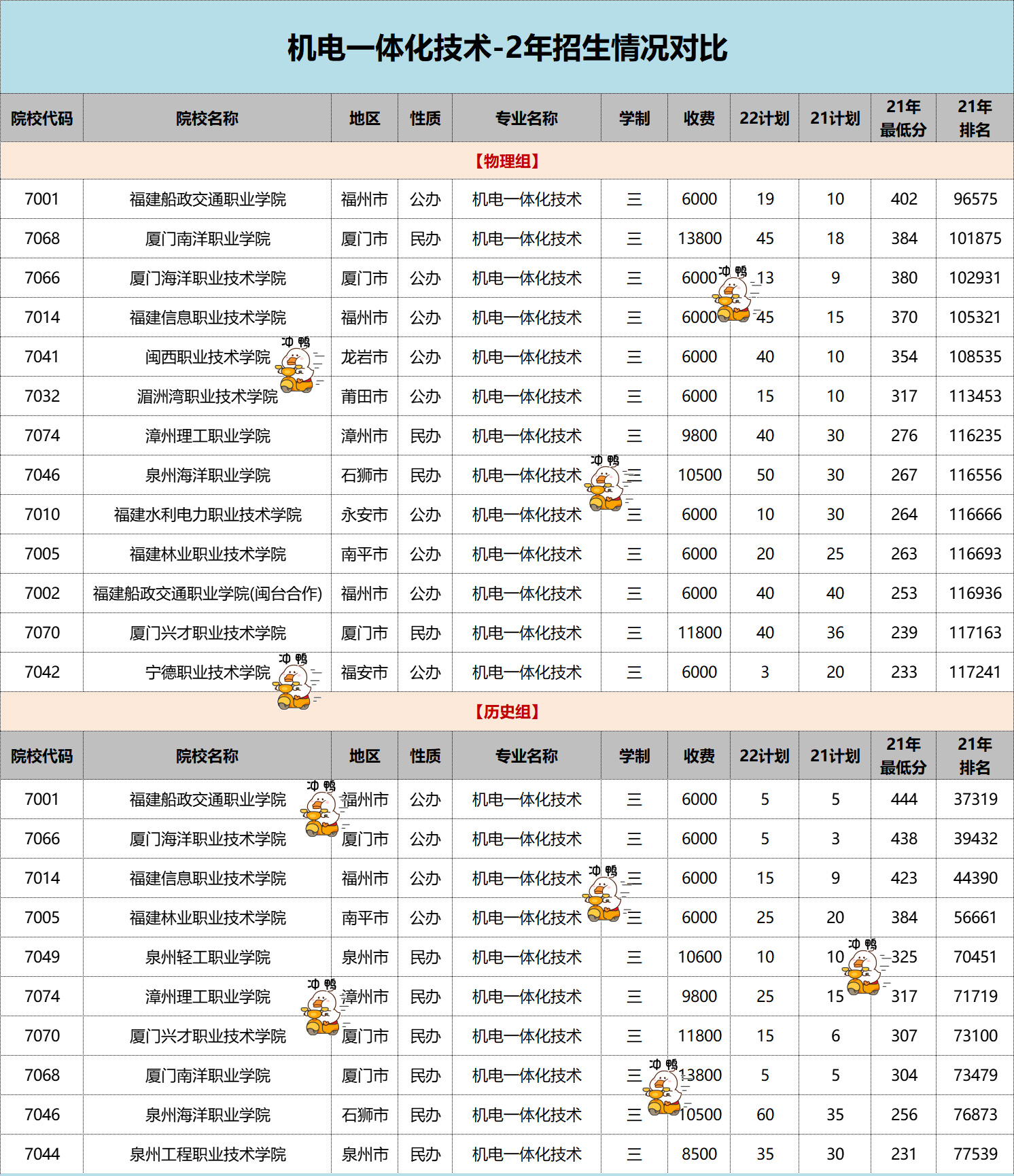Click the school code 7044
Screen dimensions: 1014x1176
click(42, 1154)
